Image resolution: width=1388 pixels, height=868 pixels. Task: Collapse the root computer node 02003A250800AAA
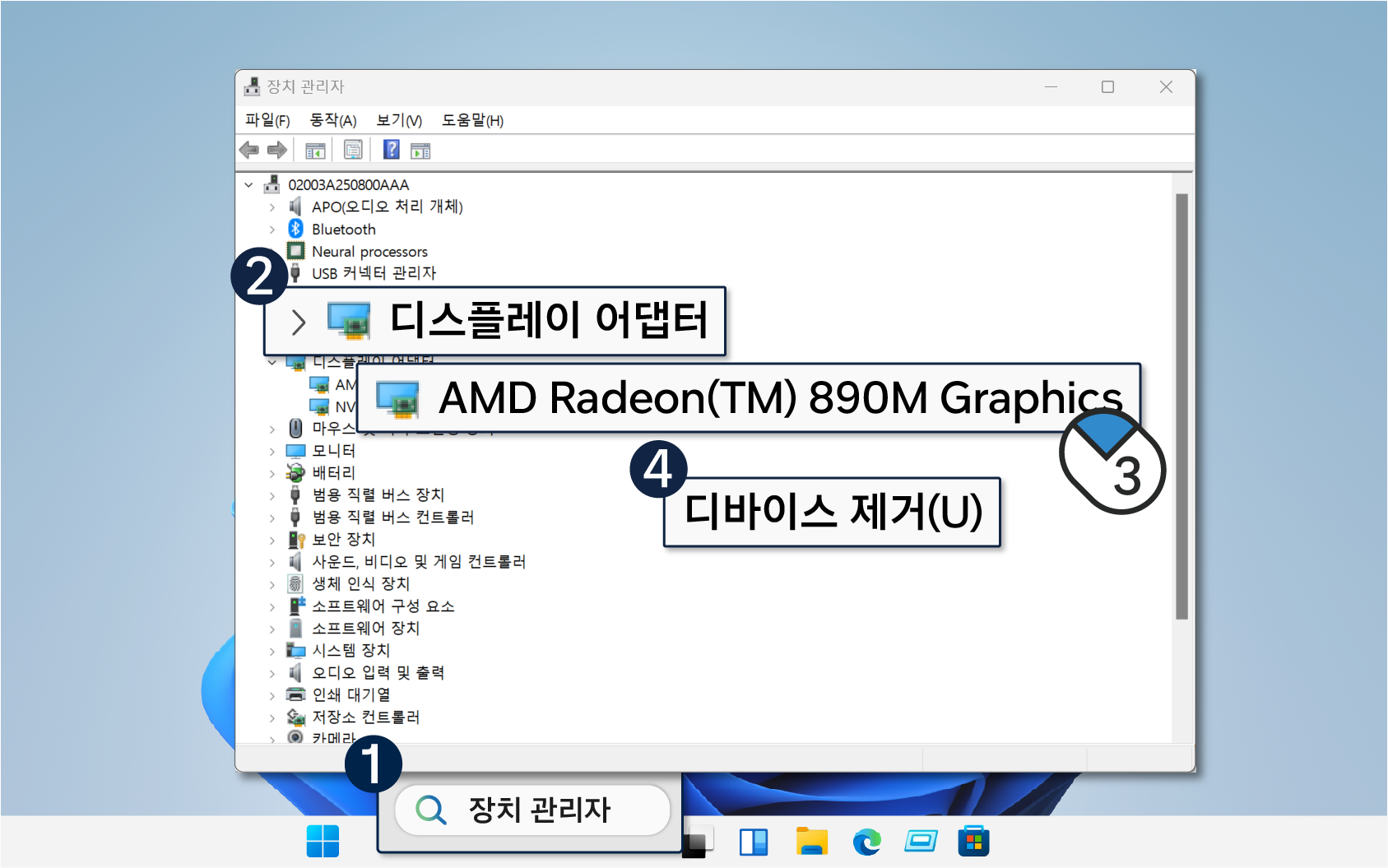pyautogui.click(x=248, y=185)
